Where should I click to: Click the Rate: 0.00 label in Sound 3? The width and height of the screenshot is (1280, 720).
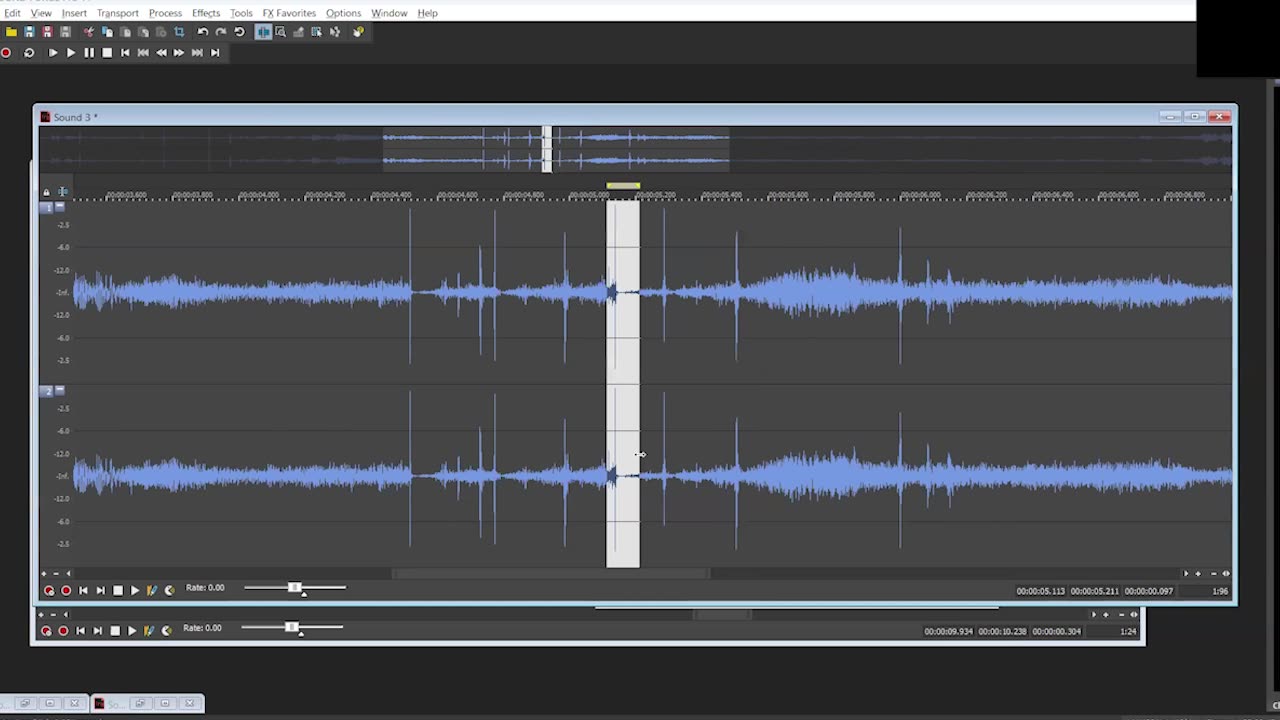click(205, 588)
